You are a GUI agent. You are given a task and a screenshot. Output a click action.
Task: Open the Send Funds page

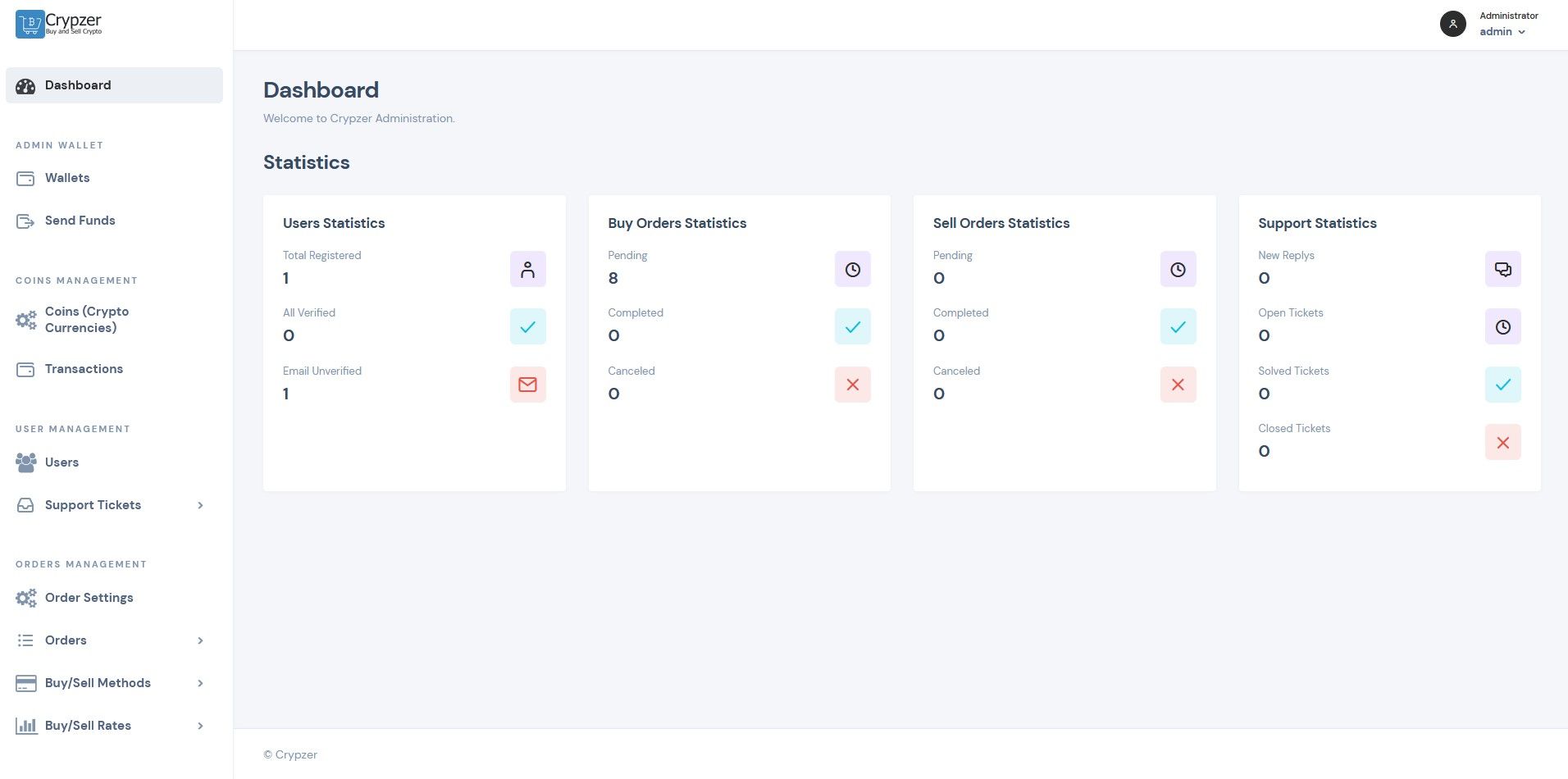[x=80, y=221]
